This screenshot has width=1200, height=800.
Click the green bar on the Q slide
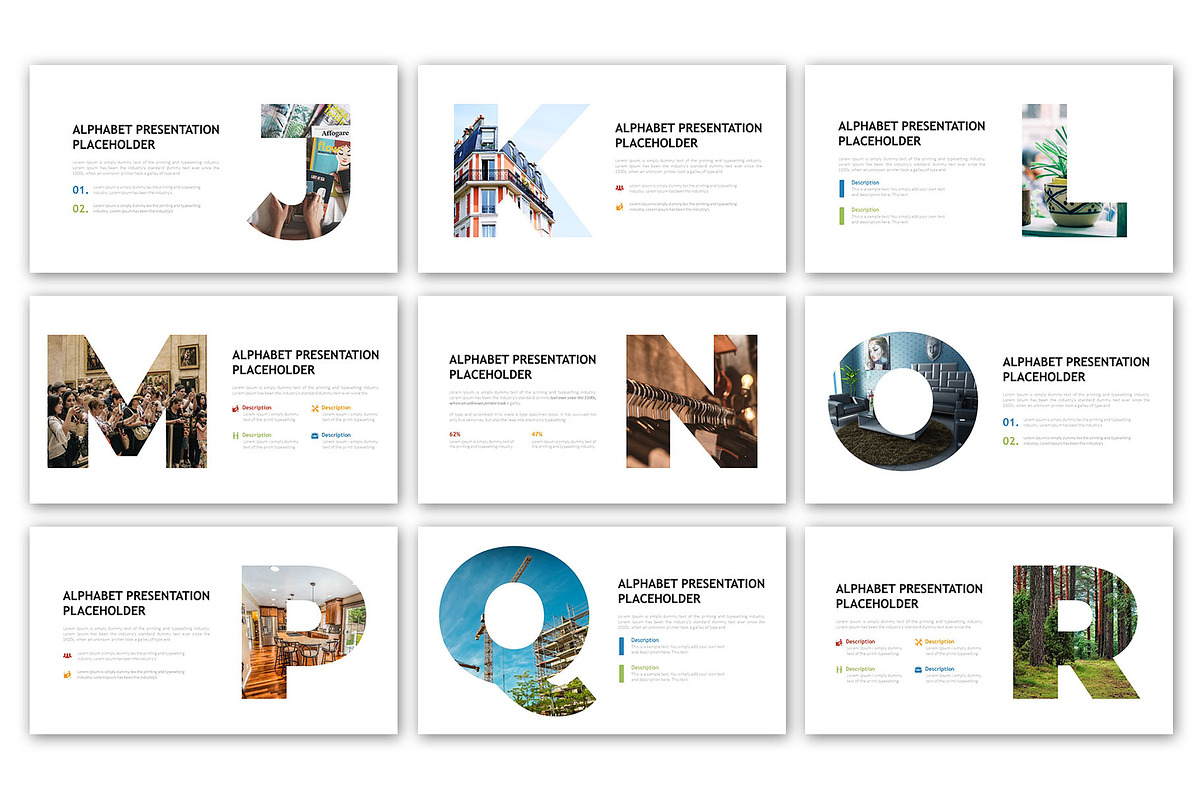click(622, 673)
